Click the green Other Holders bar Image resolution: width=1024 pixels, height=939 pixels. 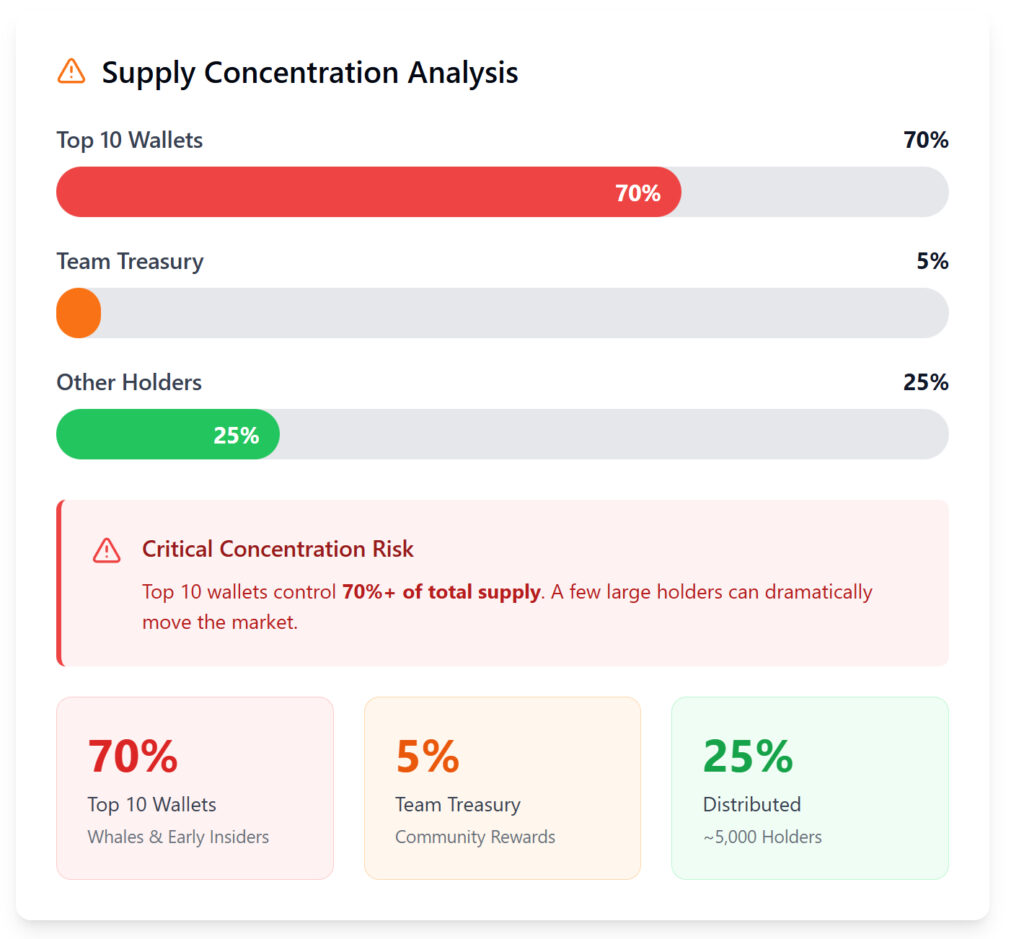(167, 434)
